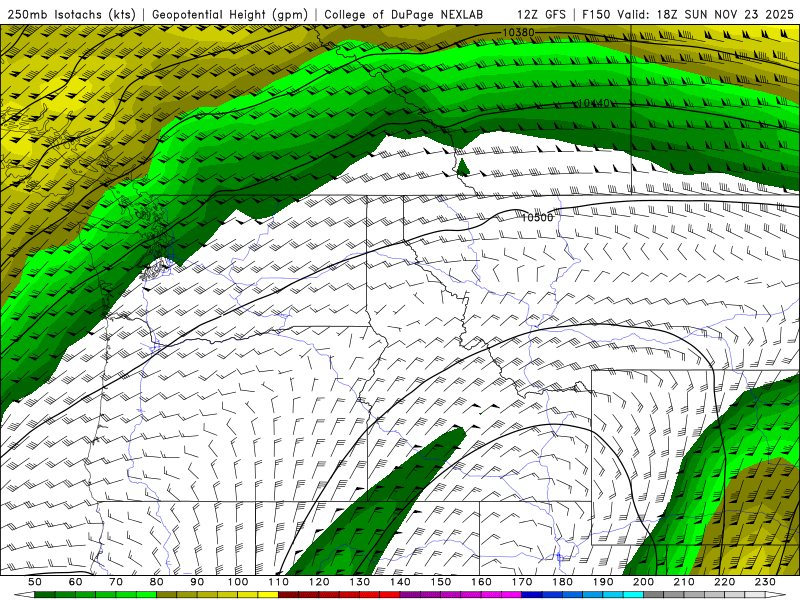
Task: Click the 160 knot color scale label
Action: click(x=481, y=582)
